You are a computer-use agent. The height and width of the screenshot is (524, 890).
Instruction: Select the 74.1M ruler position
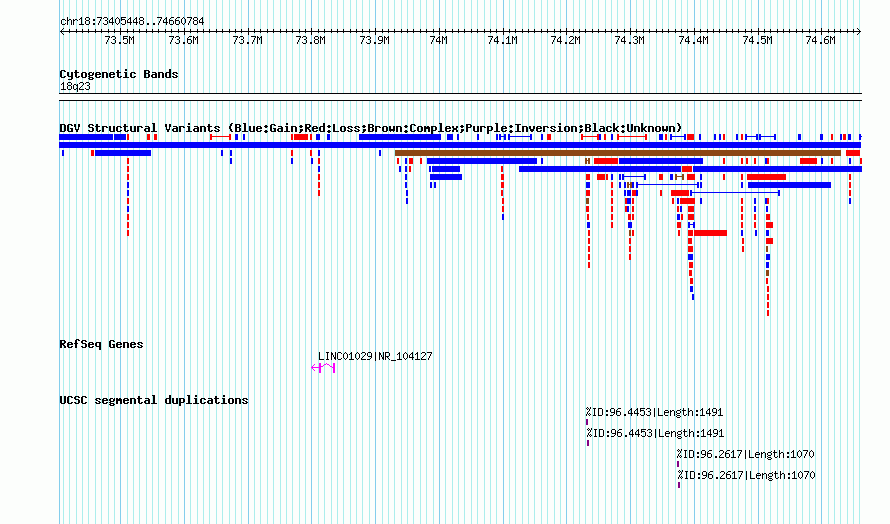502,40
